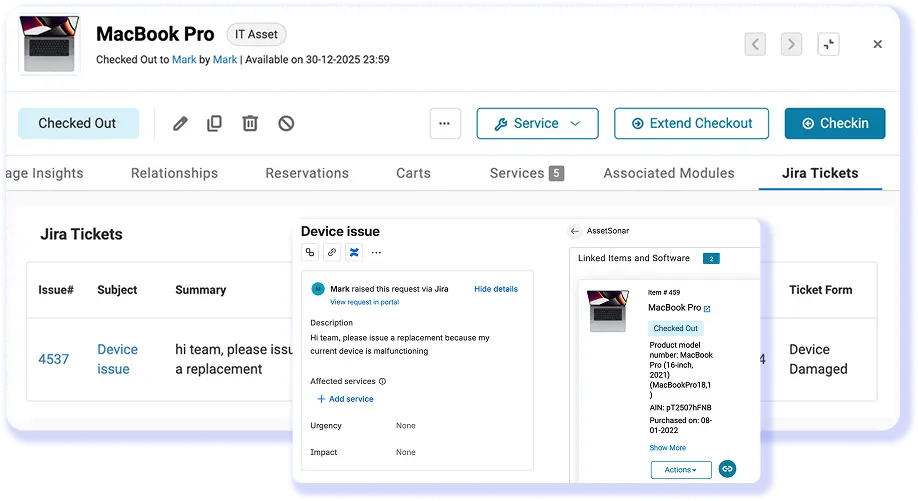Open the Service dropdown
The image size is (918, 501).
(537, 123)
